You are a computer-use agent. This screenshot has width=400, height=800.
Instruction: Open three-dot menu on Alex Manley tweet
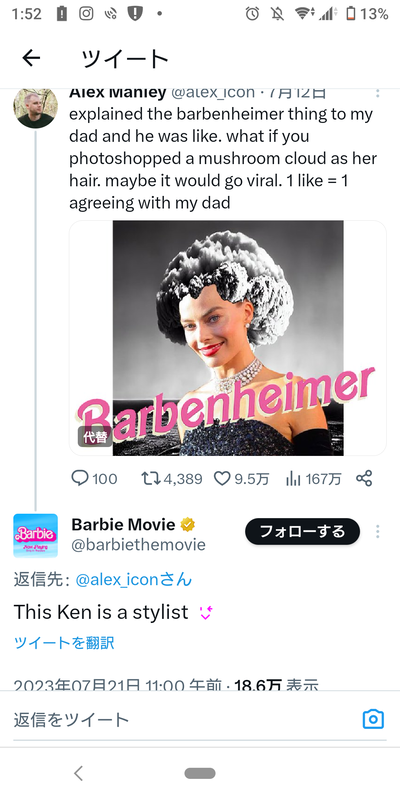(x=378, y=93)
